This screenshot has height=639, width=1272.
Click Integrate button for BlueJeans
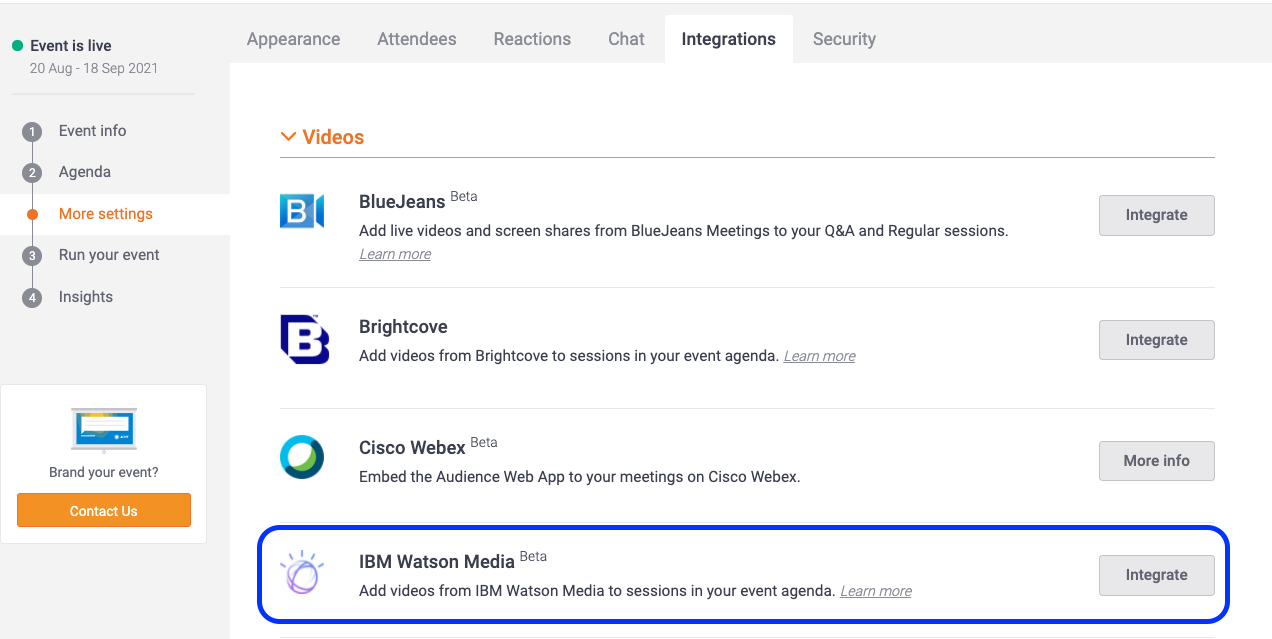pyautogui.click(x=1157, y=215)
